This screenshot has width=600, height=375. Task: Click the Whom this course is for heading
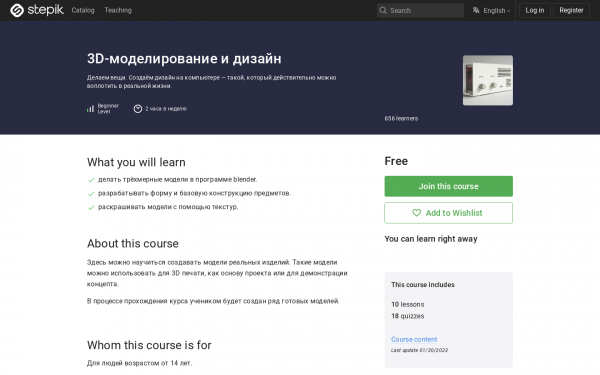149,345
